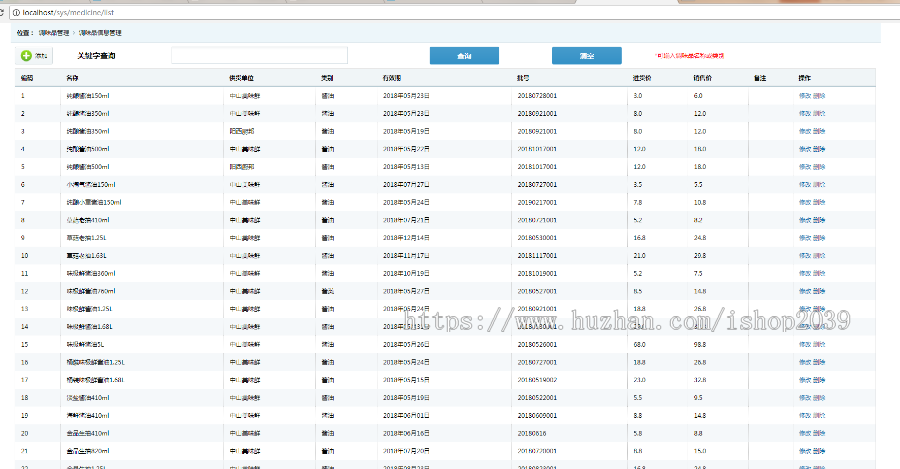Select batch number 20180522001 cell
The width and height of the screenshot is (900, 469).
click(537, 398)
